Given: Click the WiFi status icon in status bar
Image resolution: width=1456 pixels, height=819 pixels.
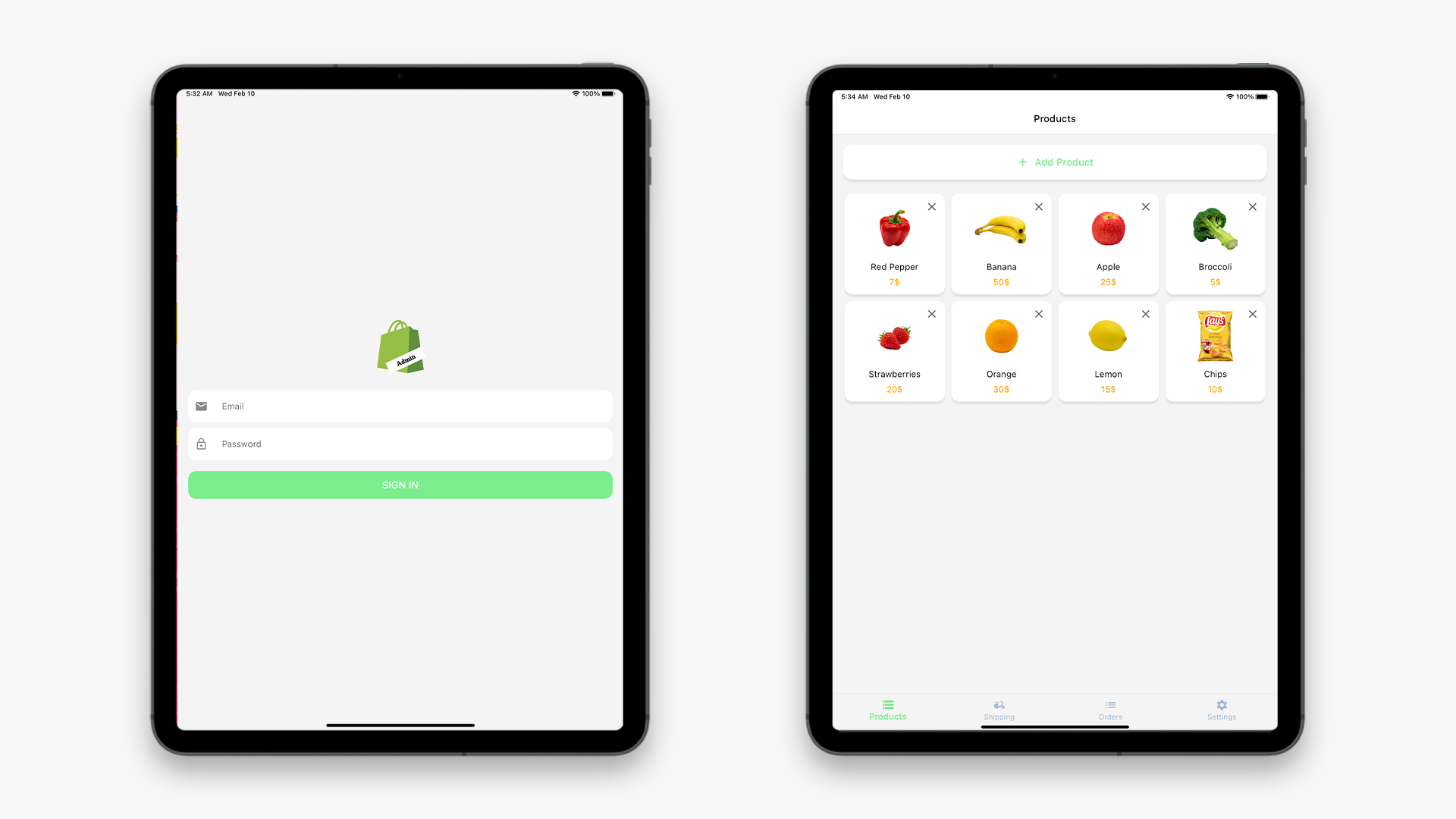Looking at the screenshot, I should point(573,93).
